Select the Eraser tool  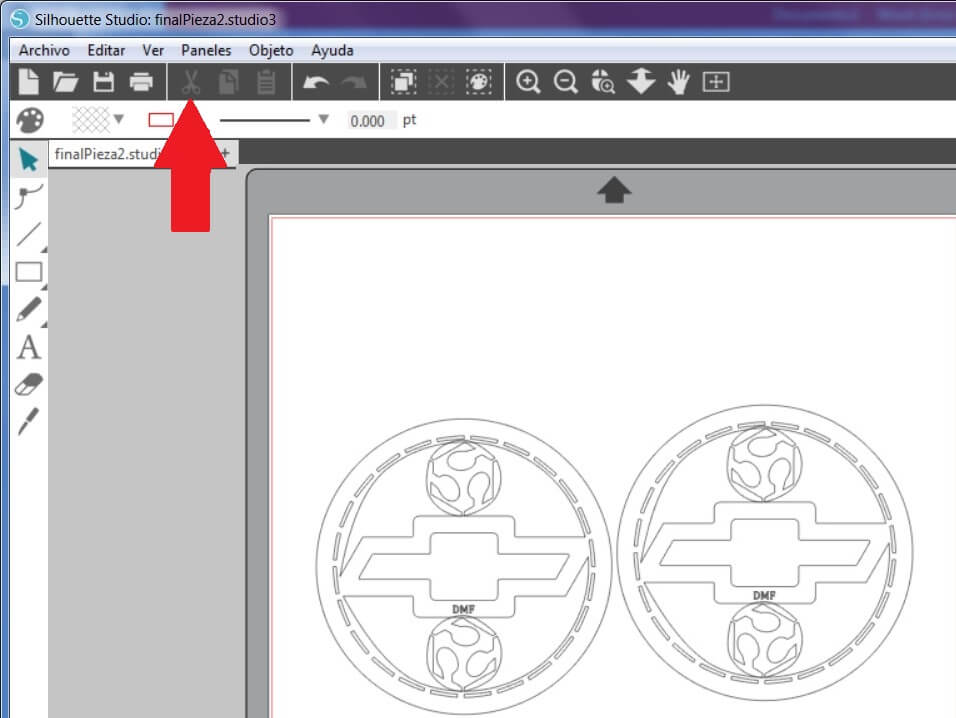pyautogui.click(x=29, y=385)
